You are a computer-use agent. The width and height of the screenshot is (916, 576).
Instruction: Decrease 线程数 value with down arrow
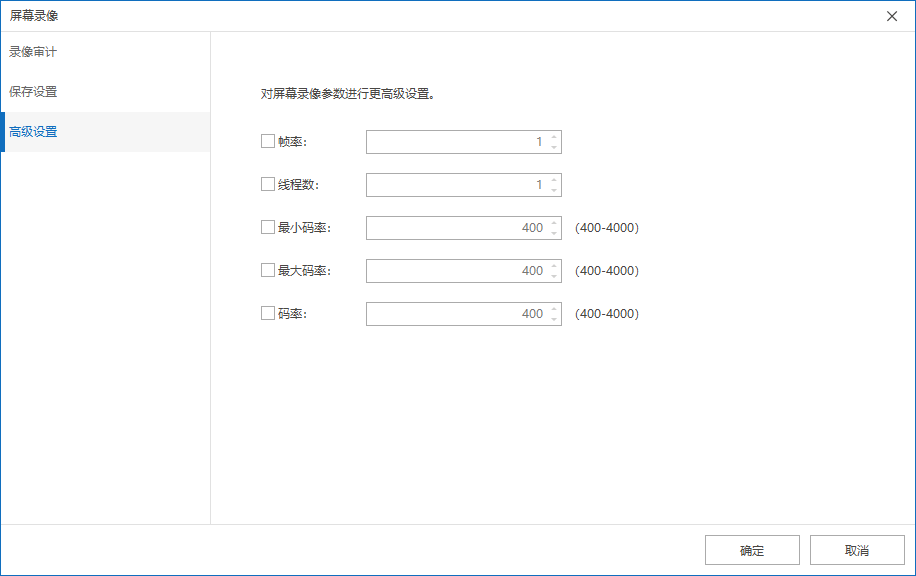point(554,190)
